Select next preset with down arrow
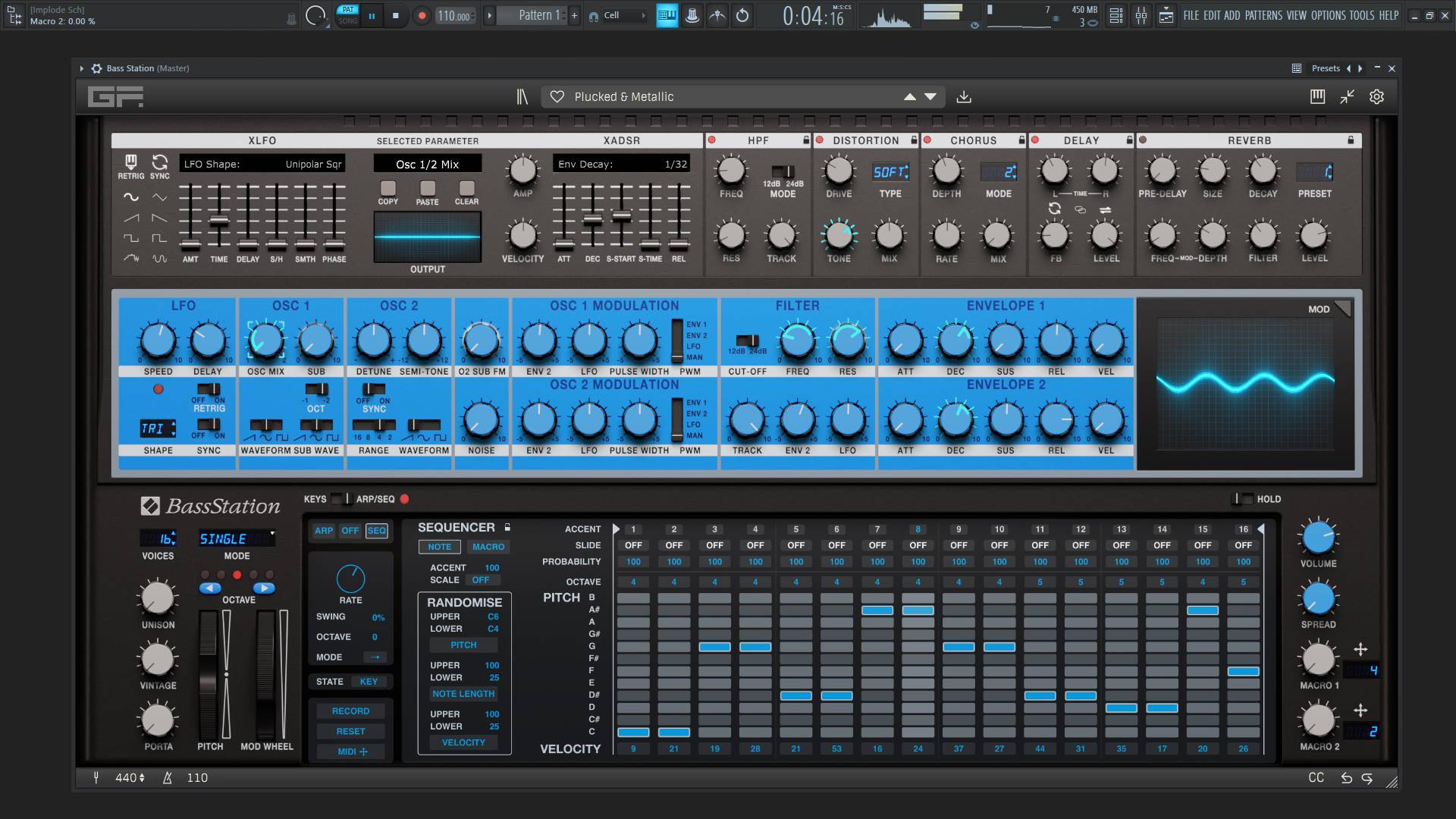This screenshot has width=1456, height=819. pos(930,97)
